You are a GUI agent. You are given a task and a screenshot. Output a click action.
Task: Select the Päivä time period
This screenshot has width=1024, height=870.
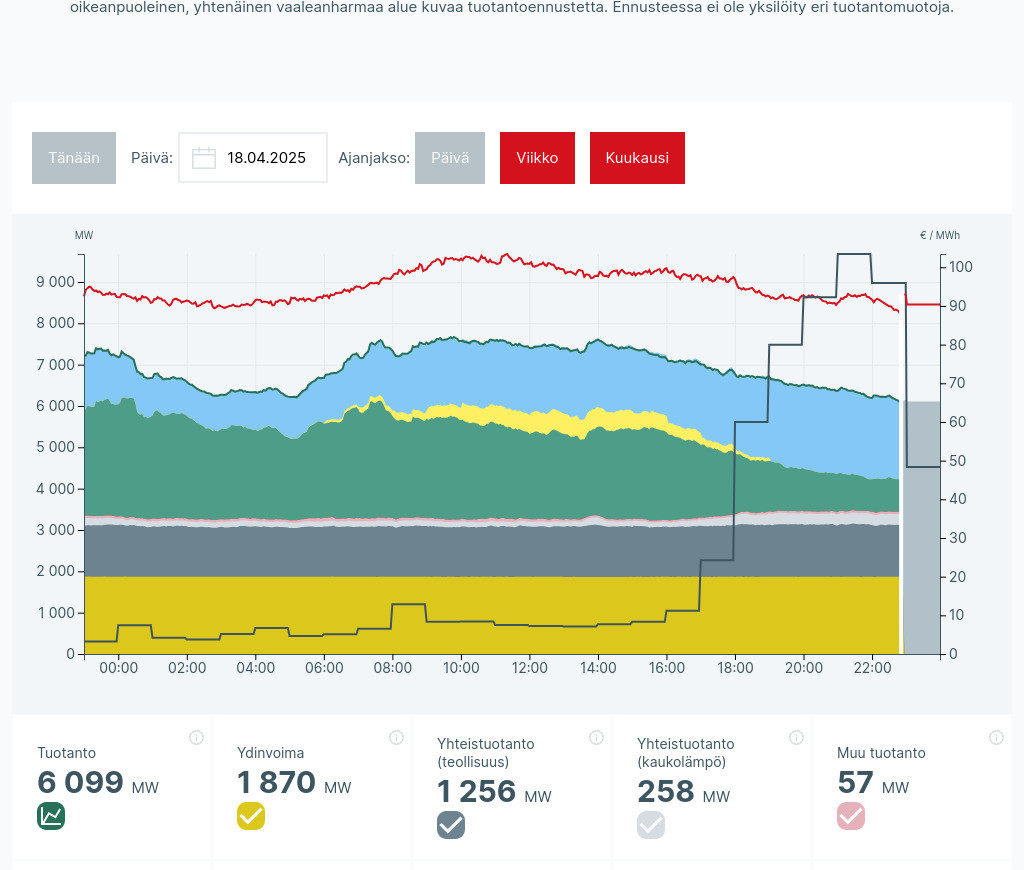pyautogui.click(x=450, y=158)
